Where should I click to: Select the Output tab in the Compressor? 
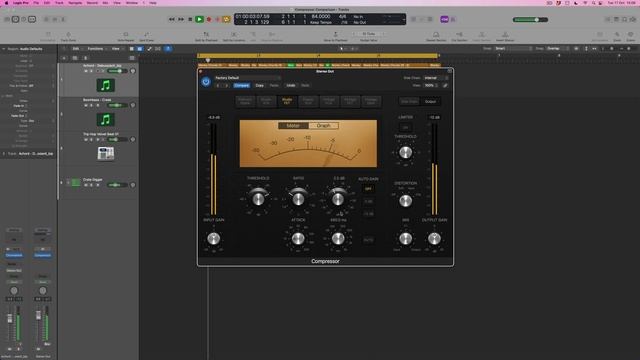431,101
